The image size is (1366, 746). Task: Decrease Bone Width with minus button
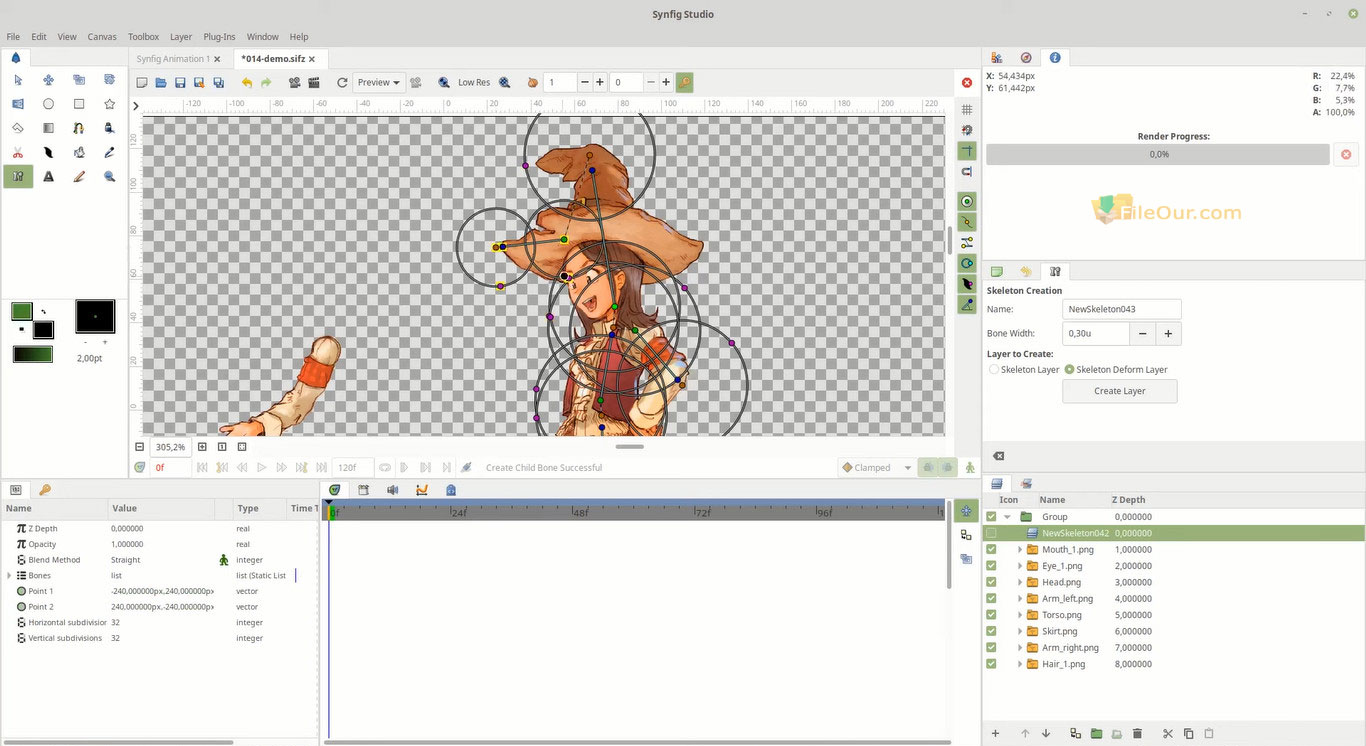tap(1142, 334)
